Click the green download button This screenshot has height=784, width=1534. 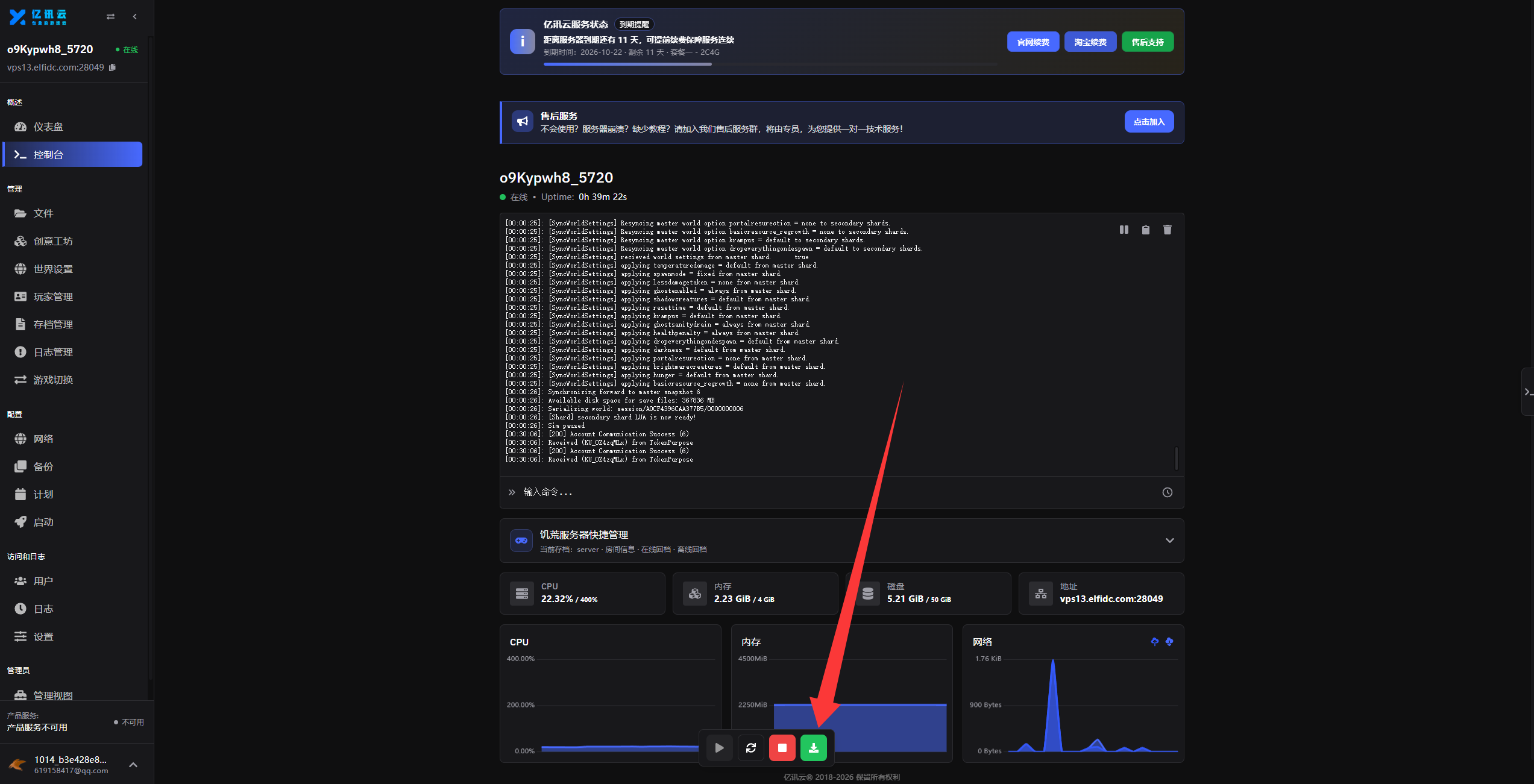pyautogui.click(x=814, y=748)
